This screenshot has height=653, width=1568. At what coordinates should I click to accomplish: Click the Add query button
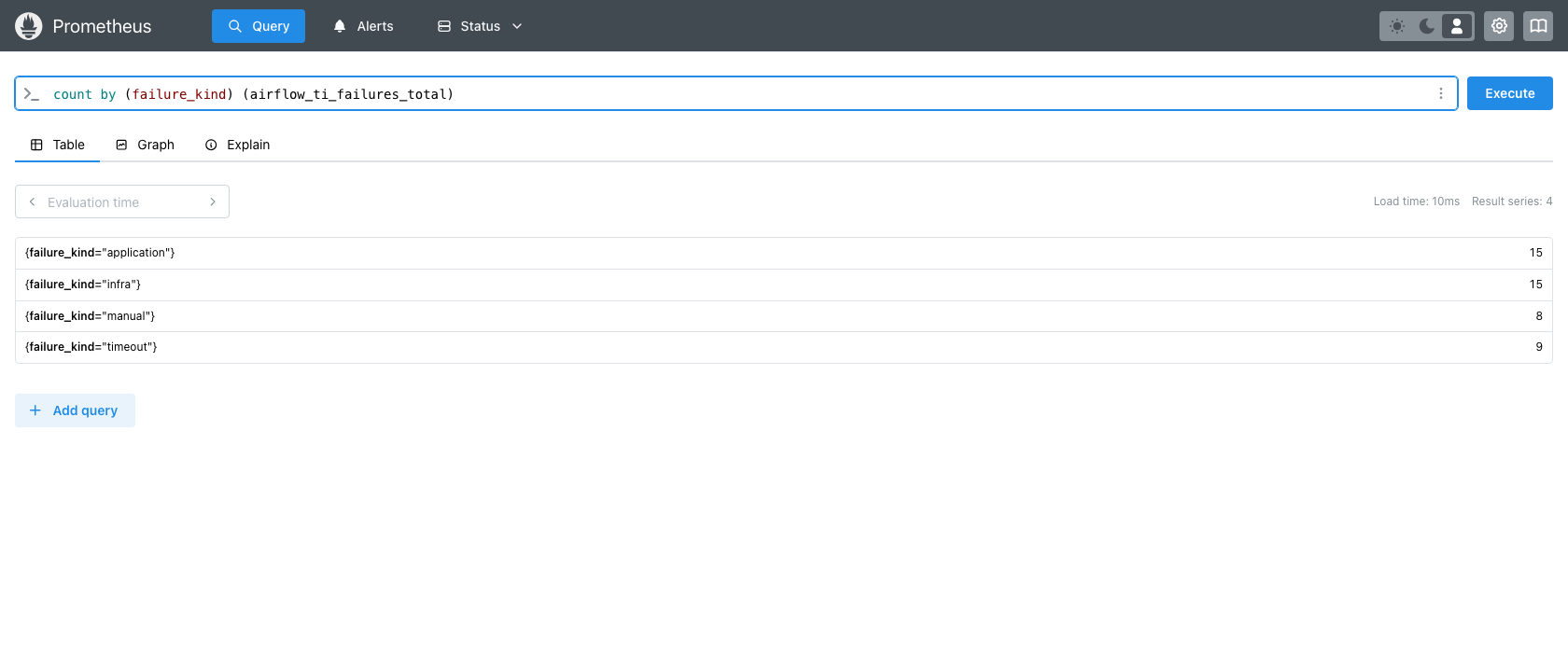(x=75, y=410)
